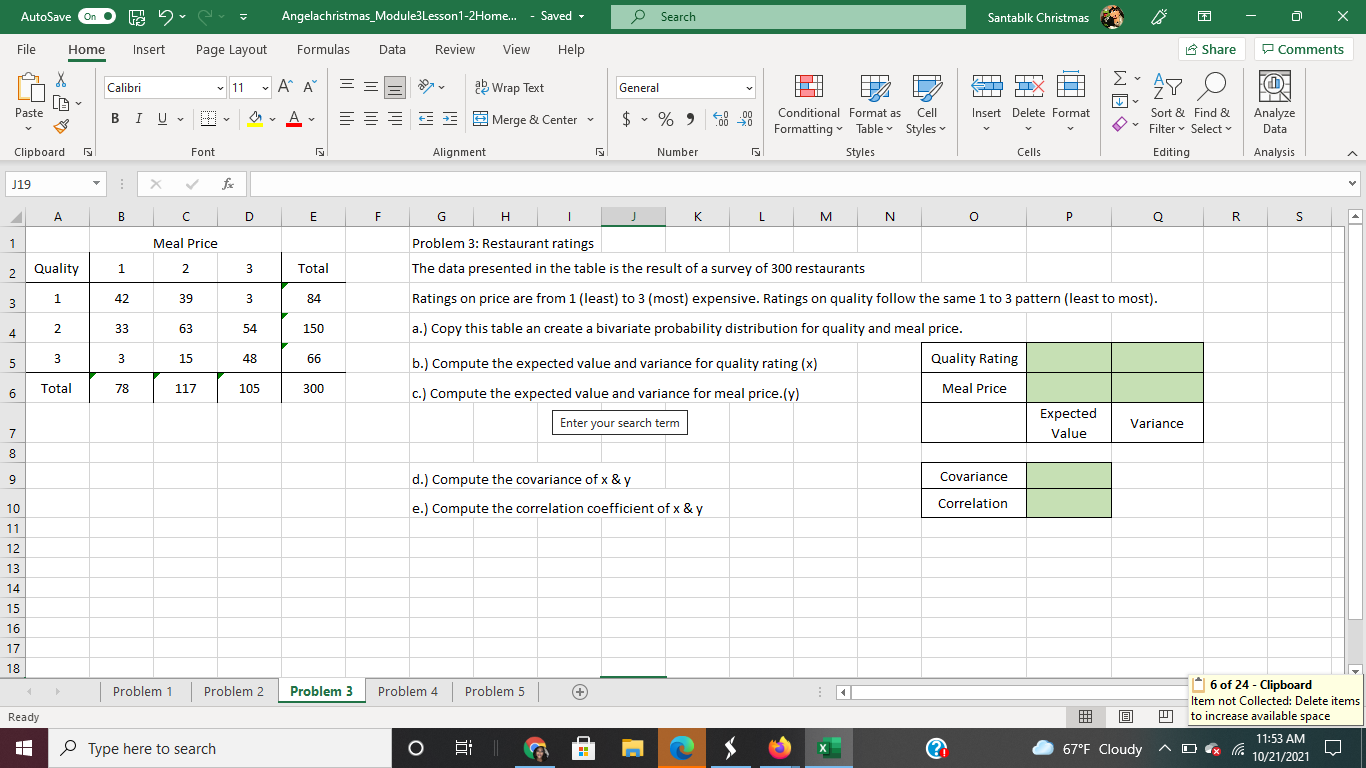This screenshot has width=1366, height=768.
Task: Click the Save icon in title bar
Action: pyautogui.click(x=139, y=17)
